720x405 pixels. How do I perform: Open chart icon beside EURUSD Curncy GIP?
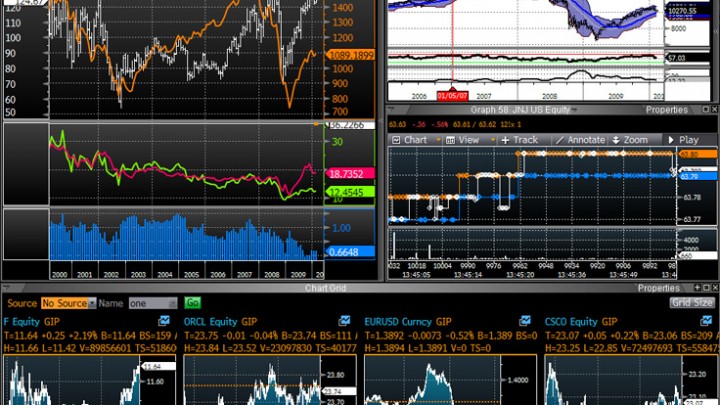(x=525, y=321)
